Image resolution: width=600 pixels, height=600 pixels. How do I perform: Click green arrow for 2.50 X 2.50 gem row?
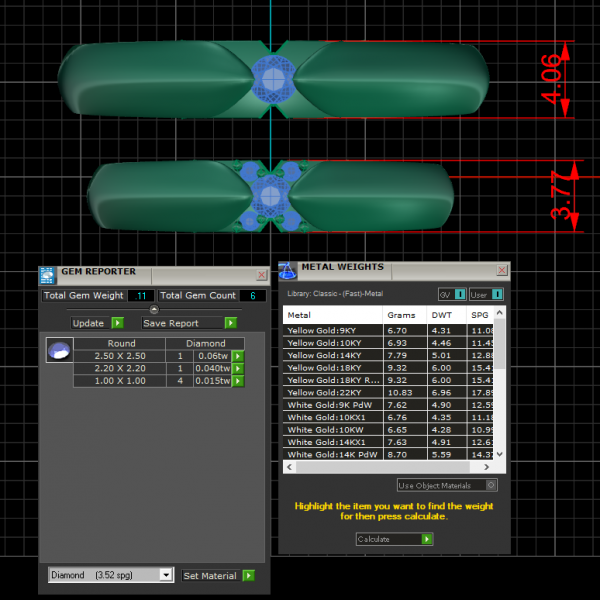pyautogui.click(x=238, y=356)
